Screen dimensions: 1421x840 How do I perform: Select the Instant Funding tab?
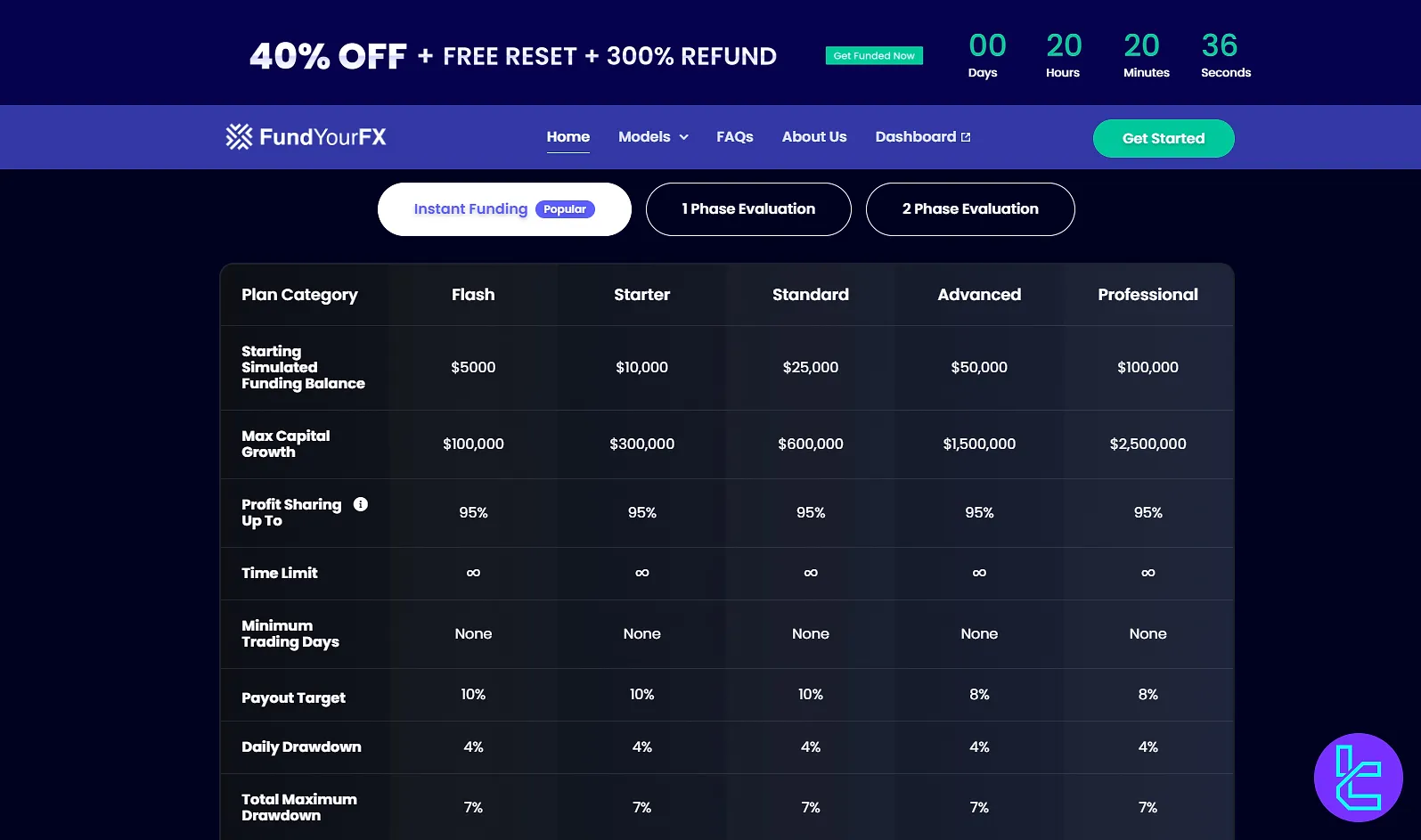[x=470, y=209]
